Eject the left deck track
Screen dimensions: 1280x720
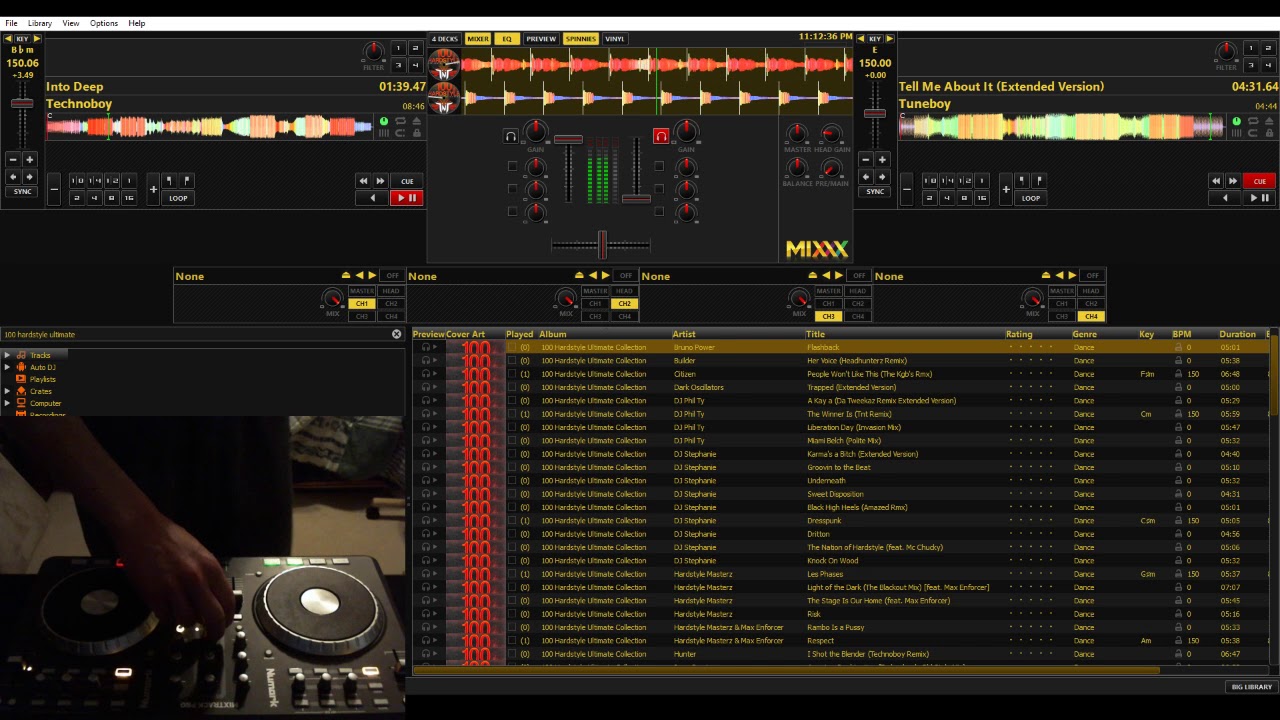tap(417, 121)
